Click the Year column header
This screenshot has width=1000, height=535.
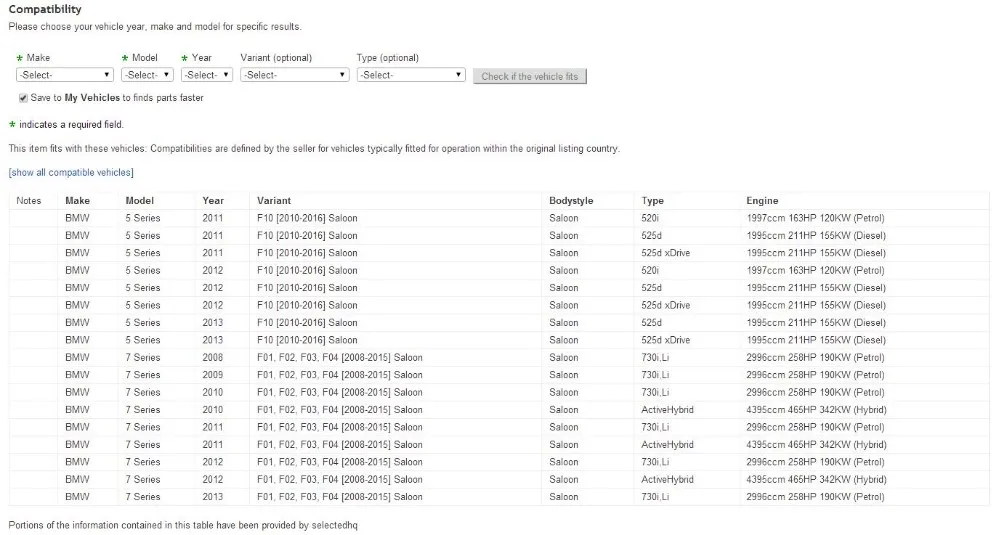(x=213, y=201)
